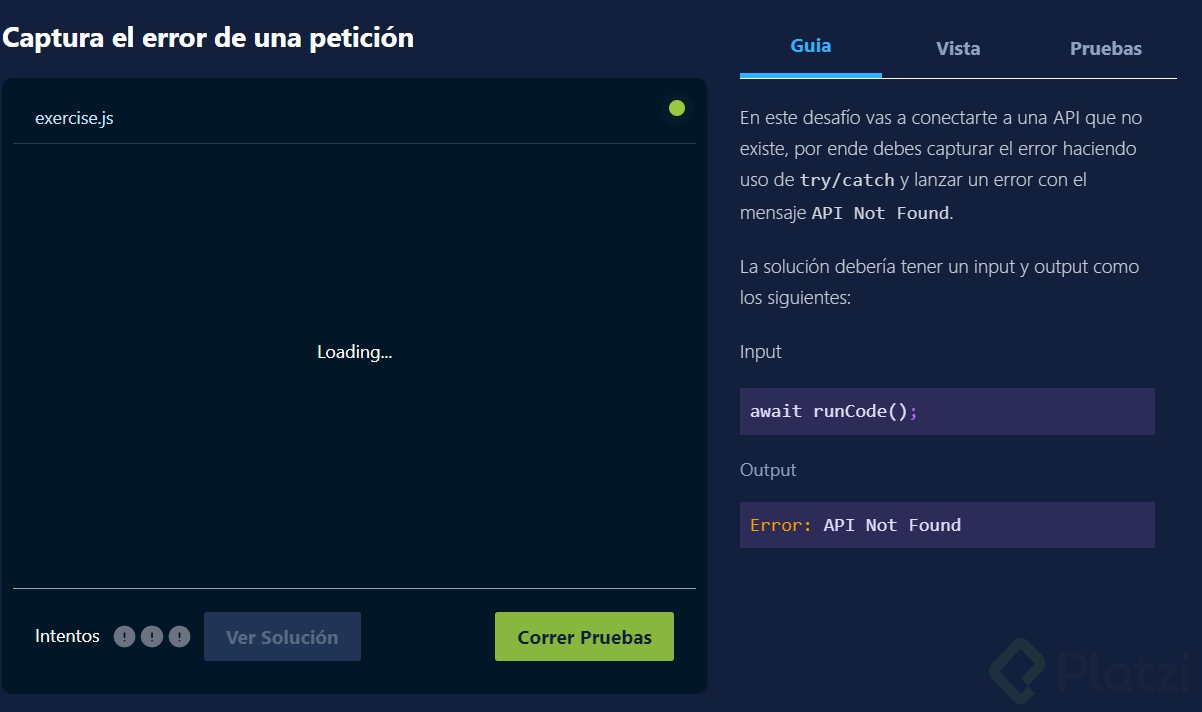This screenshot has width=1202, height=712.
Task: Click the Intentos label
Action: tap(67, 636)
